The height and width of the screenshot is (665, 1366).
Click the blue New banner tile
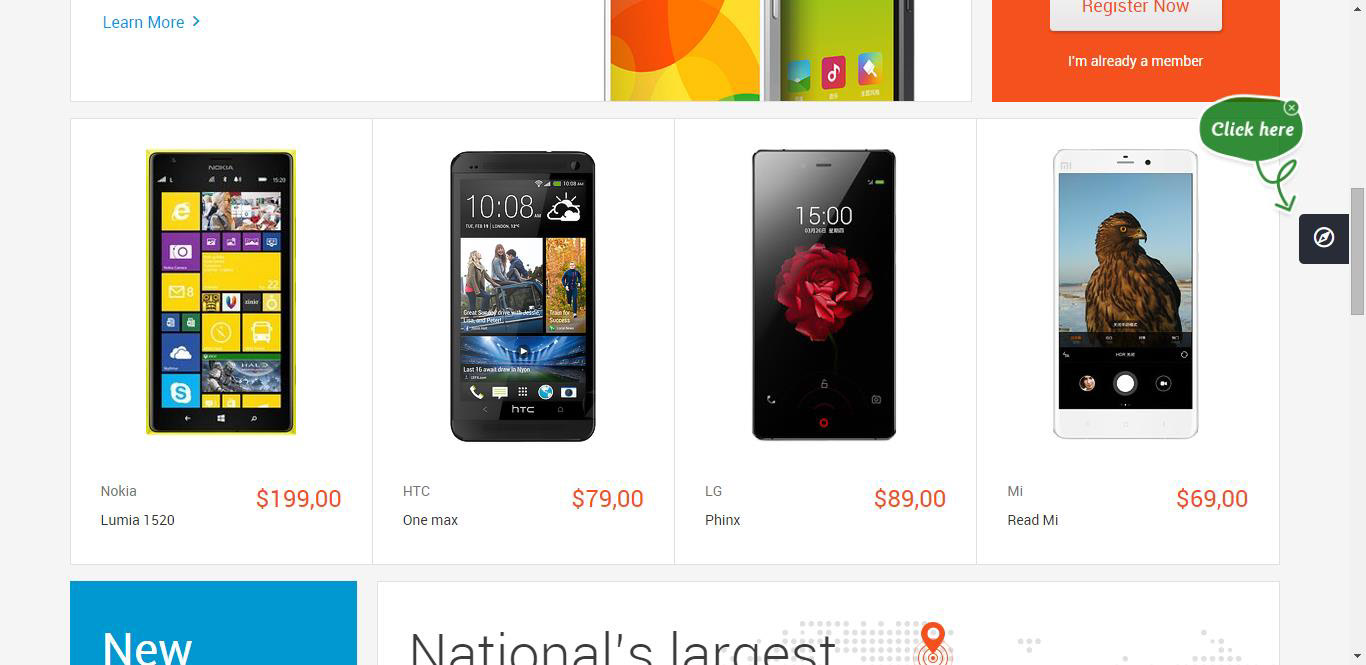coord(213,623)
